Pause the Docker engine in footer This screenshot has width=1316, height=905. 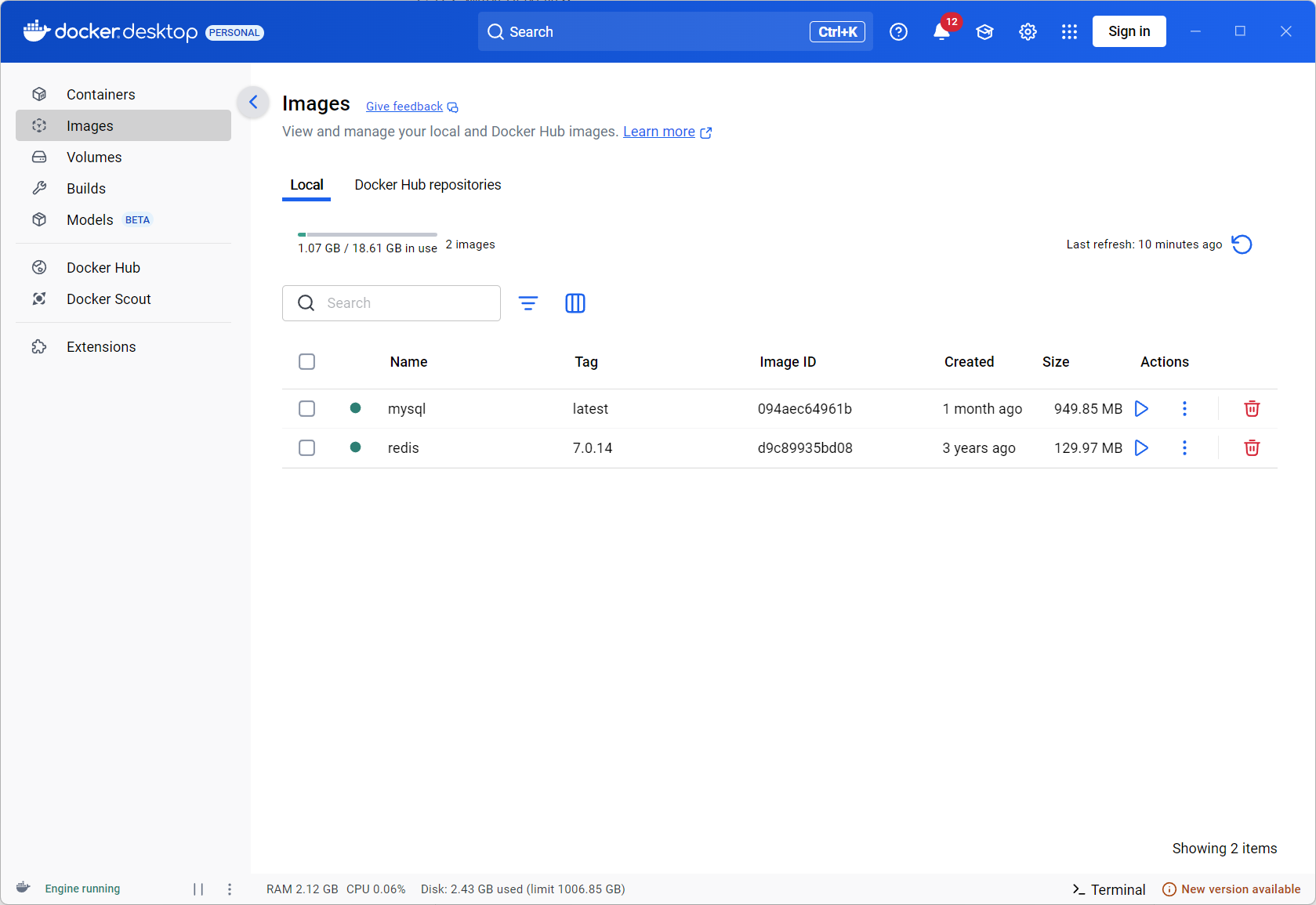198,889
